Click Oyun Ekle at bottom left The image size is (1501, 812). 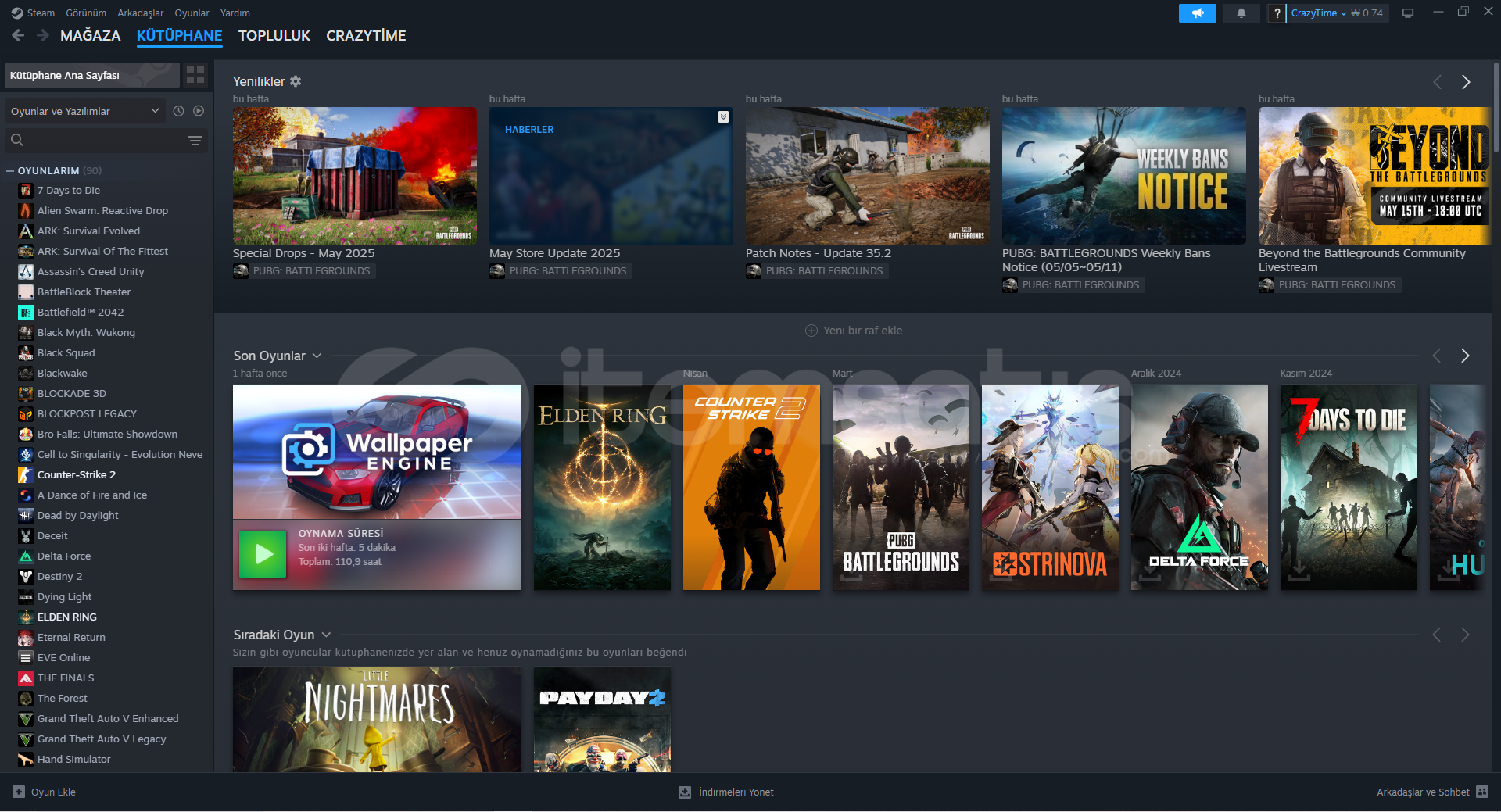pos(53,792)
